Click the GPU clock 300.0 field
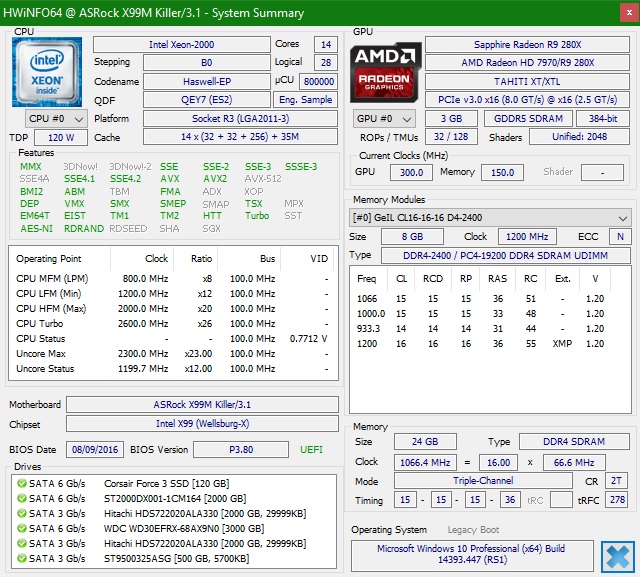Screen dimensions: 640x577 411,172
